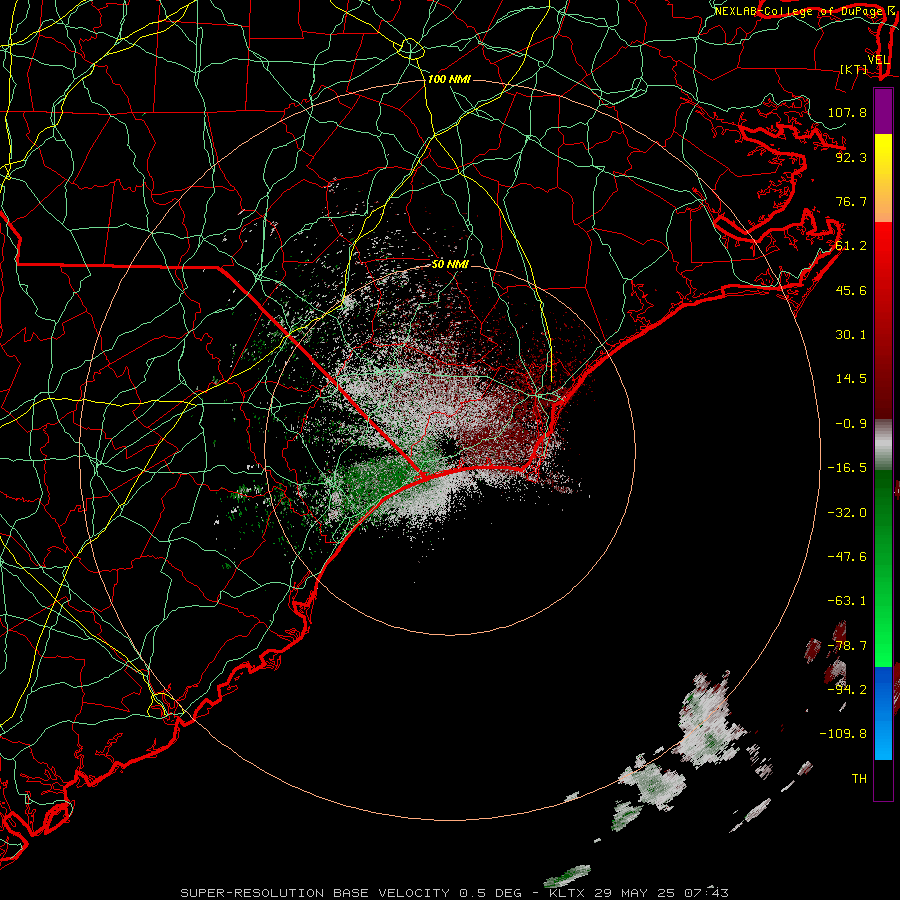Select the -109.8 velocity scale value
The height and width of the screenshot is (900, 900).
pos(843,734)
